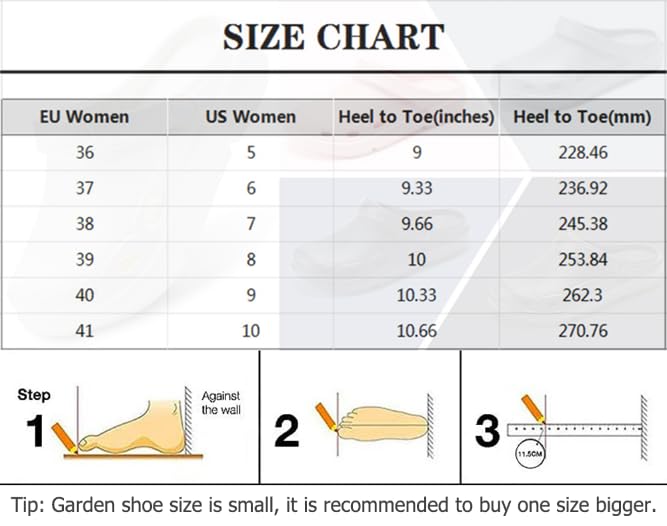
Task: Click the 11.5CM circle callout
Action: 530,454
